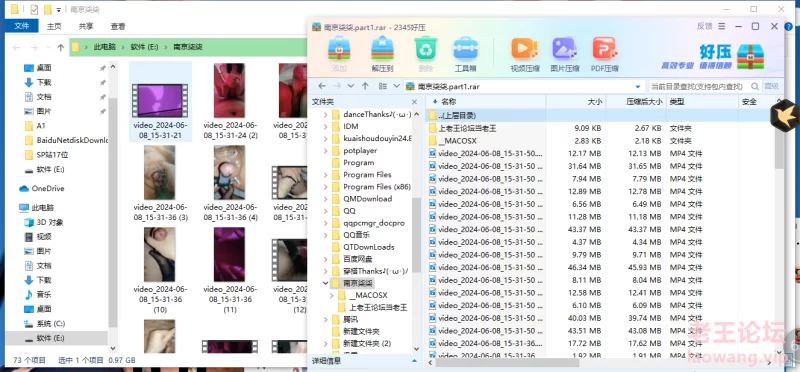Open the 工具箱 toolbox icon
Screen dimensions: 800x372
(x=465, y=54)
